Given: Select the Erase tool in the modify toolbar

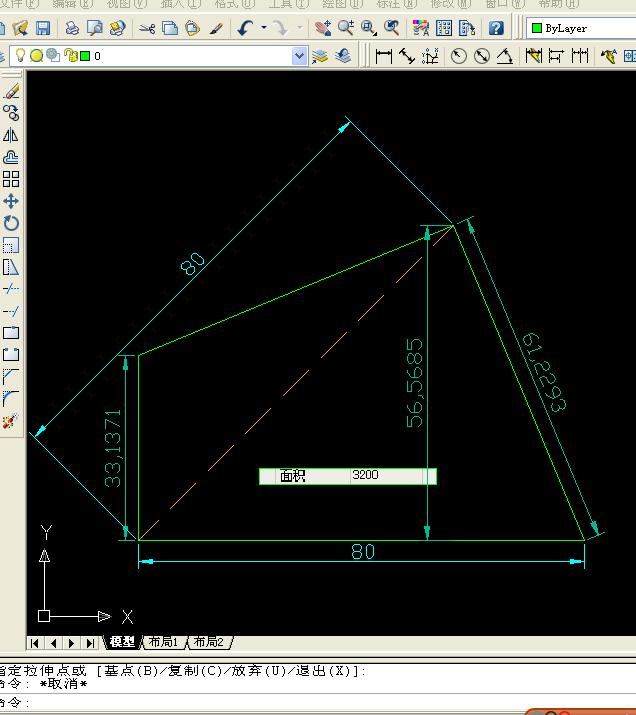Looking at the screenshot, I should point(11,91).
